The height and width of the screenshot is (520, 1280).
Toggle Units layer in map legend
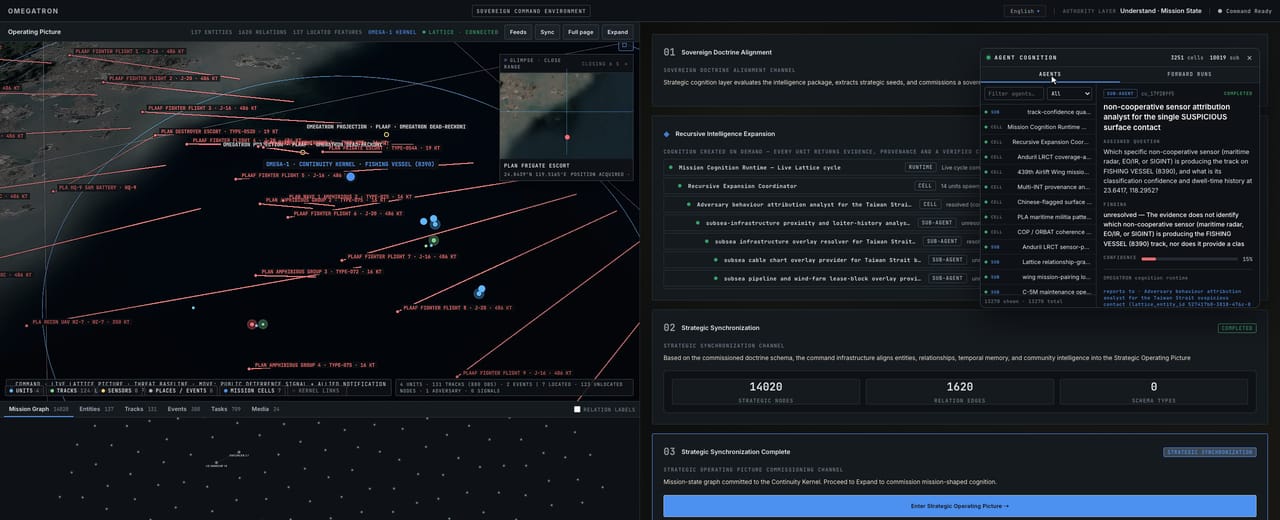point(25,390)
